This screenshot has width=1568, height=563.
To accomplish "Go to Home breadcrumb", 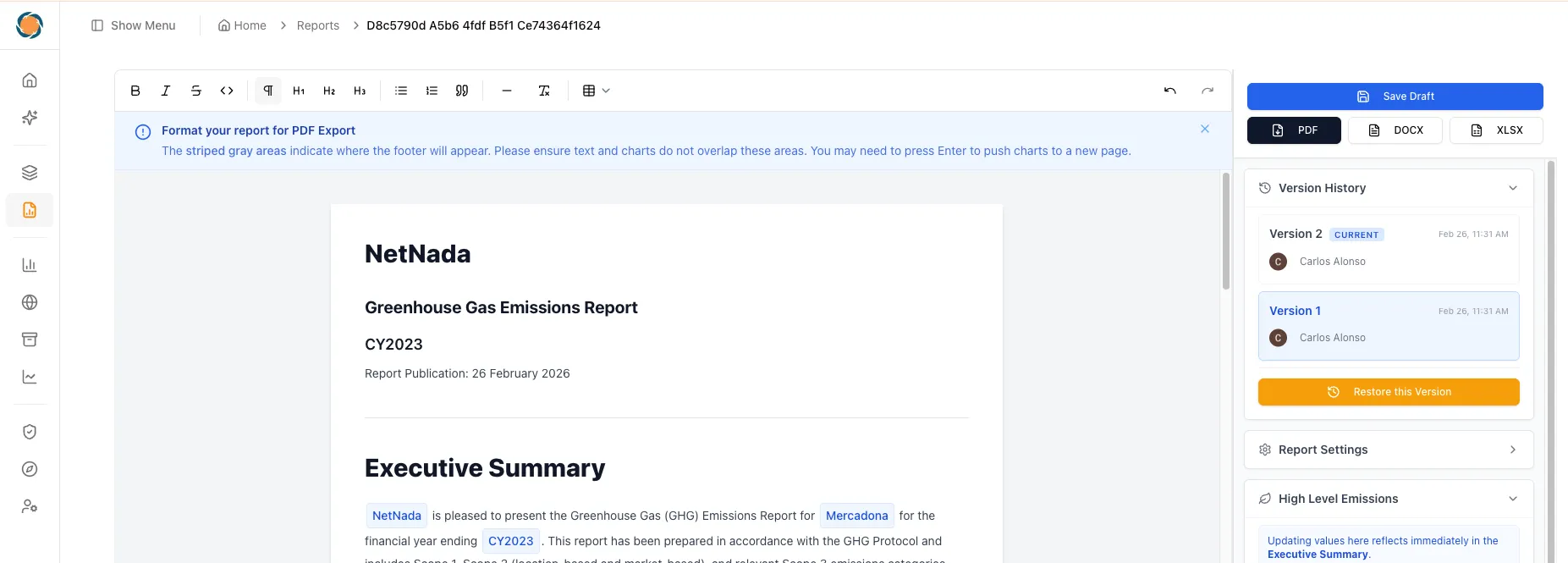I will click(x=242, y=25).
